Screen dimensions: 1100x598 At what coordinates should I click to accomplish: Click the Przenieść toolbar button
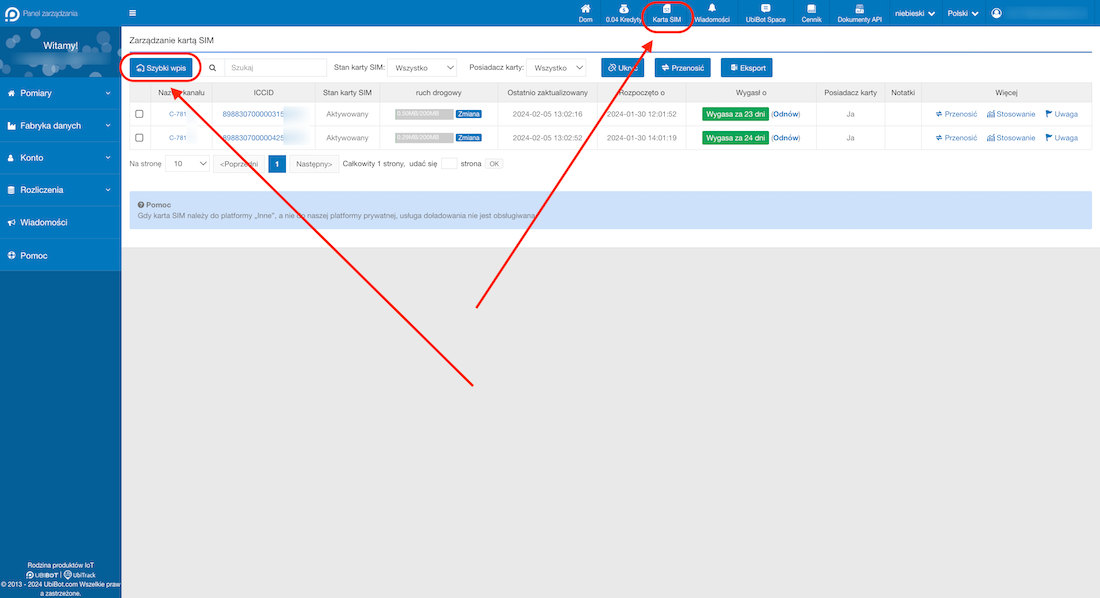tap(683, 68)
